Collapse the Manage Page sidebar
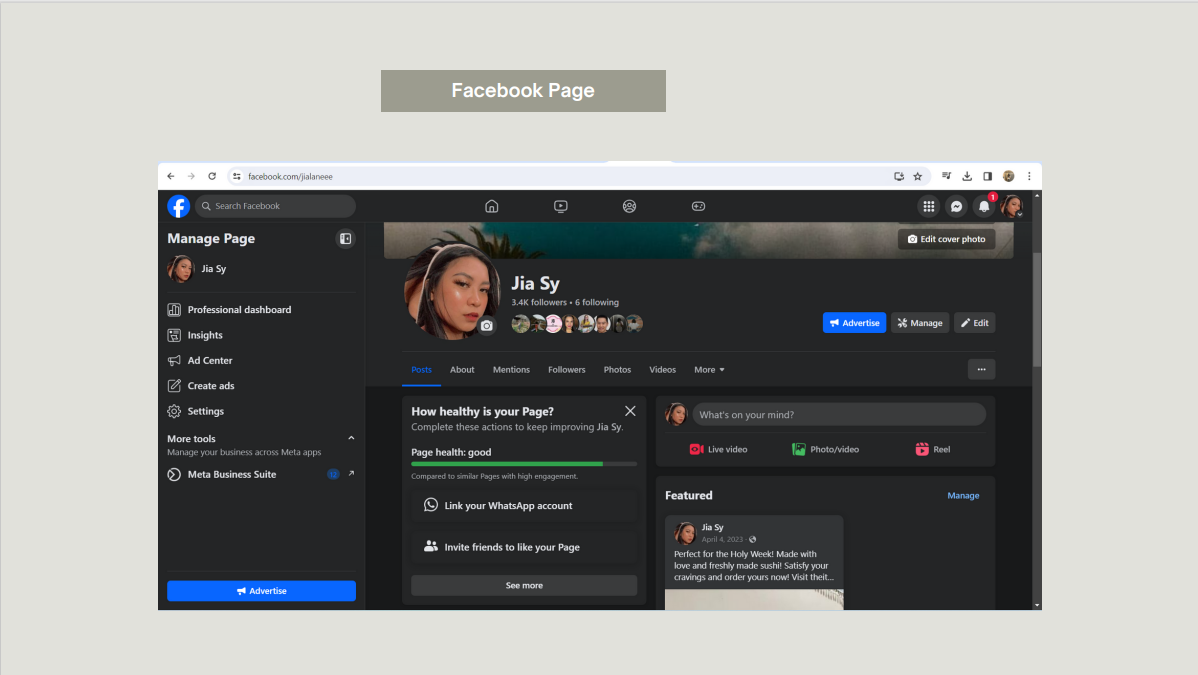This screenshot has width=1198, height=675. (345, 239)
